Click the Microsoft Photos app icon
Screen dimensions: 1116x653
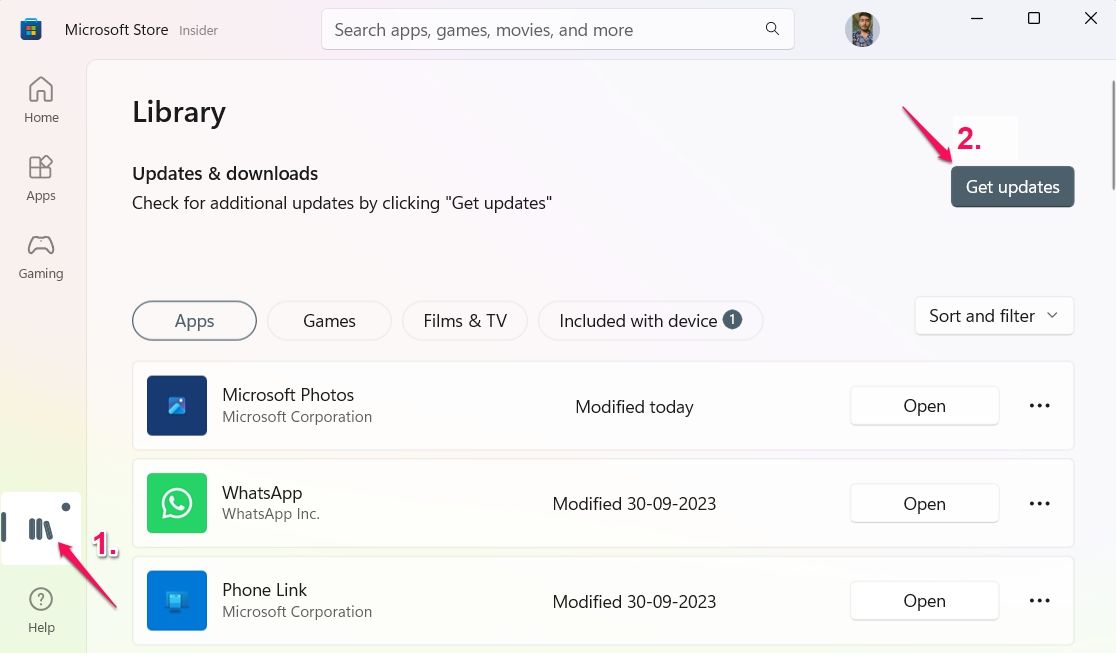click(177, 405)
